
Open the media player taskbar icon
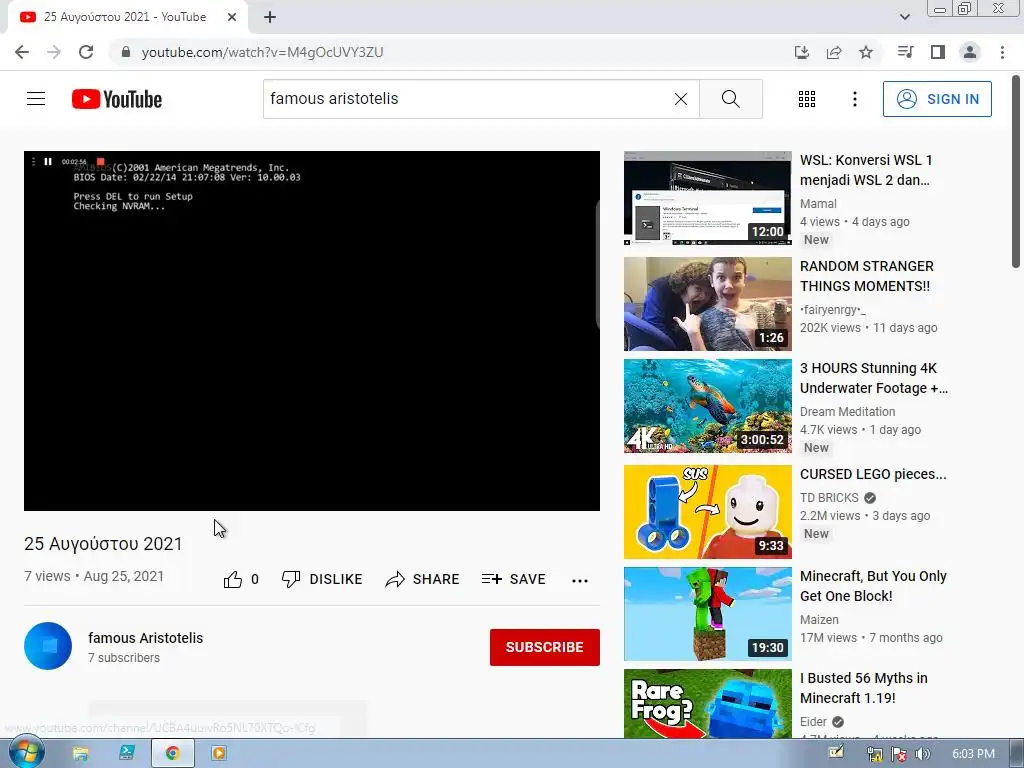coord(219,754)
